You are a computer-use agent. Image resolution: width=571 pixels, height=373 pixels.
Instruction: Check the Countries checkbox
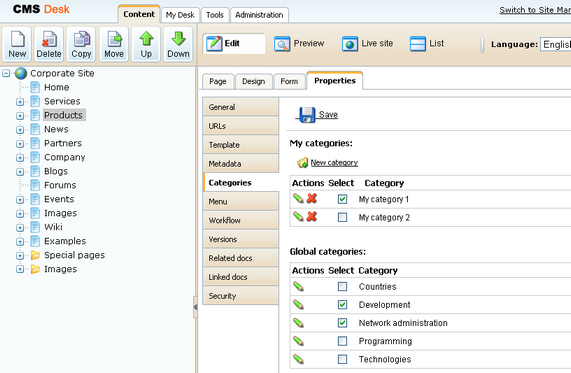click(342, 287)
